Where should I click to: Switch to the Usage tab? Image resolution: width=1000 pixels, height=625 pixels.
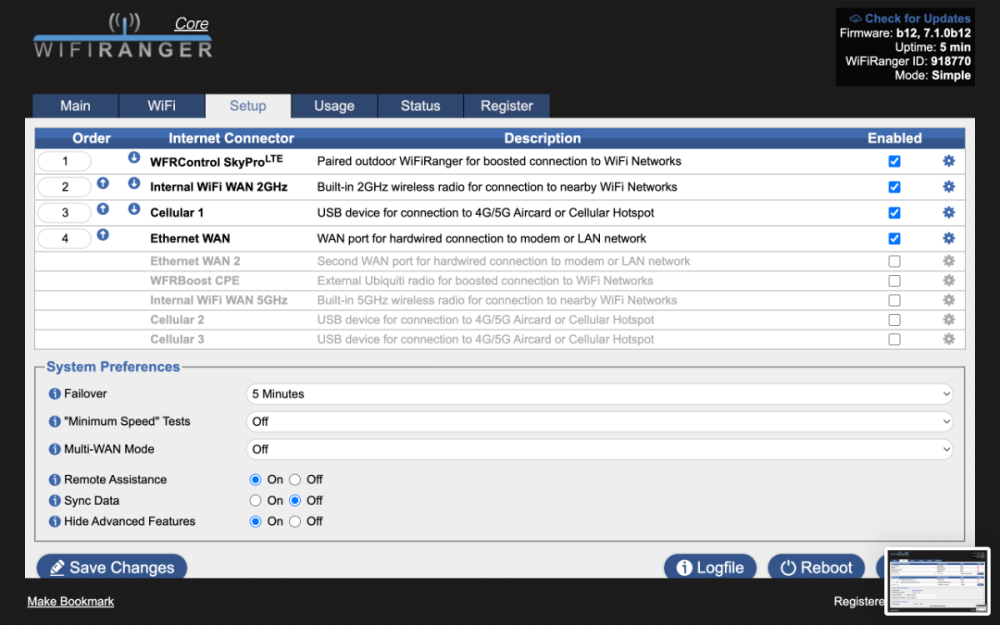point(334,105)
